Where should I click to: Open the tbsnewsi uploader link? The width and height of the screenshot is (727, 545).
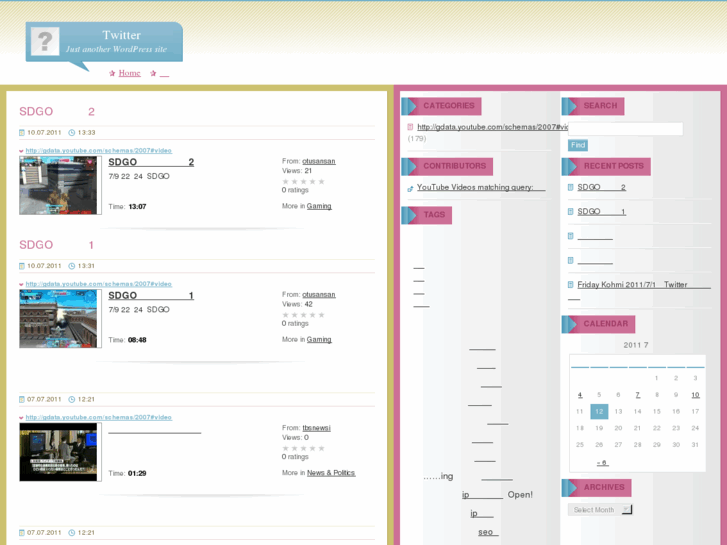317,428
